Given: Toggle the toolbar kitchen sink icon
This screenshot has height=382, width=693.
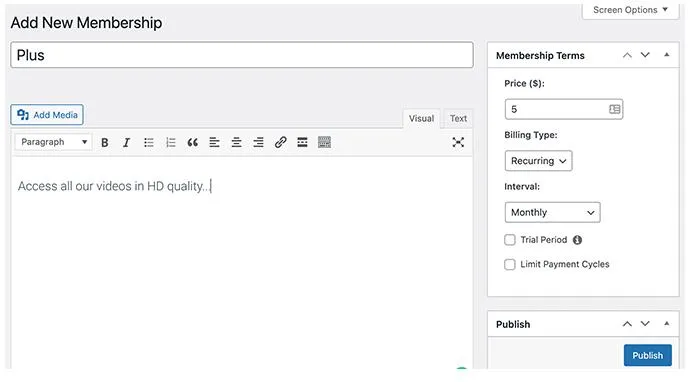Looking at the screenshot, I should point(324,142).
